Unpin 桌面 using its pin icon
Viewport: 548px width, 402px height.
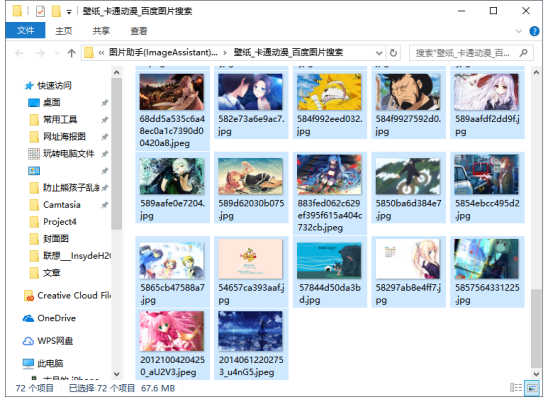point(104,103)
